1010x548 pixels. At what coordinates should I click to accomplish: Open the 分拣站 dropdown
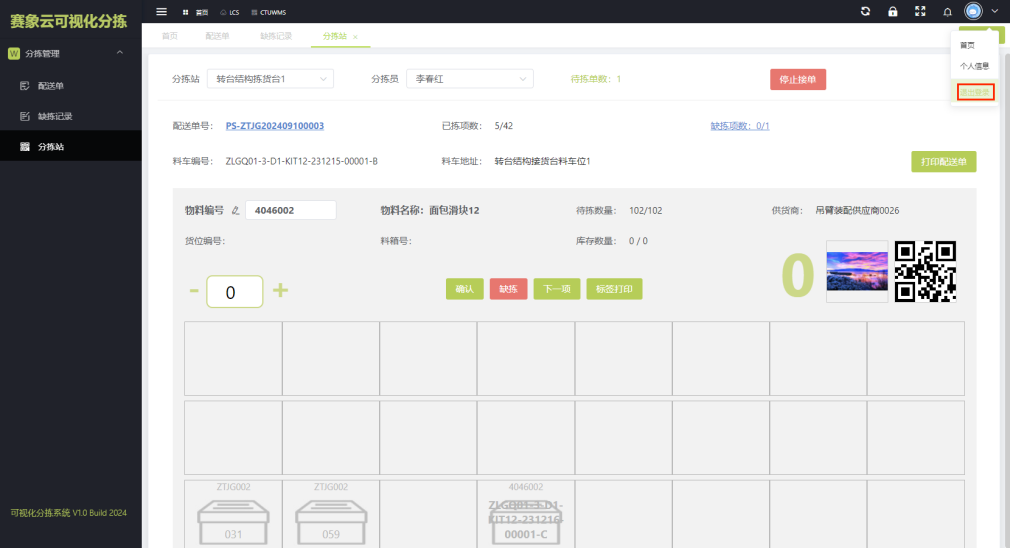point(271,79)
